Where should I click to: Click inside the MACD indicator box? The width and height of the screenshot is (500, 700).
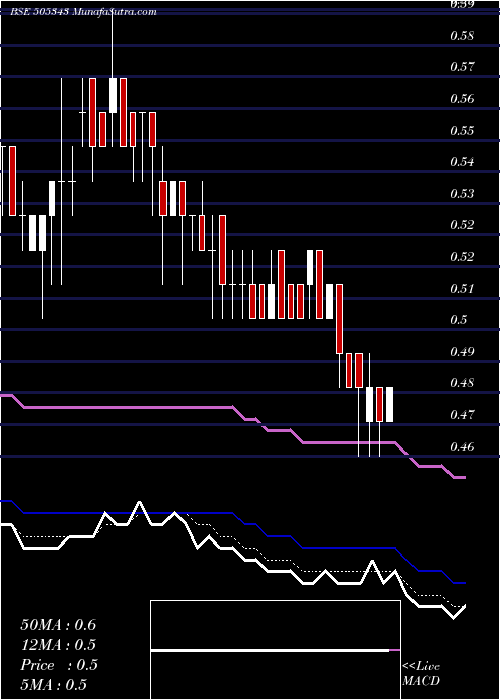[x=275, y=650]
